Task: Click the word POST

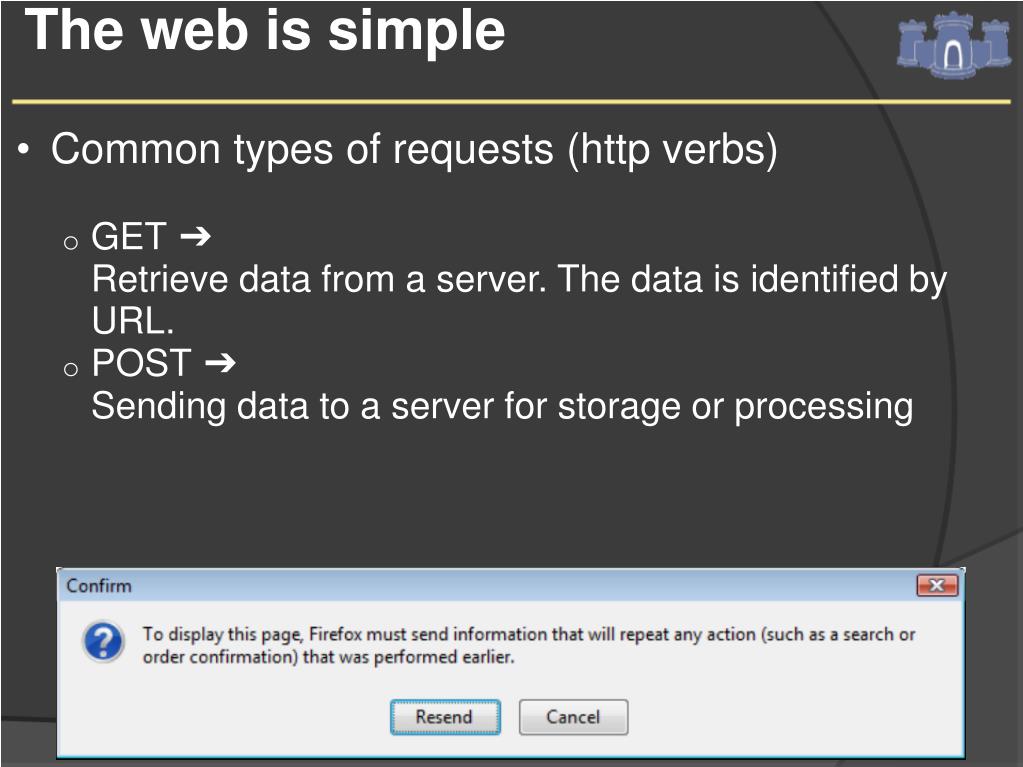Action: [142, 362]
